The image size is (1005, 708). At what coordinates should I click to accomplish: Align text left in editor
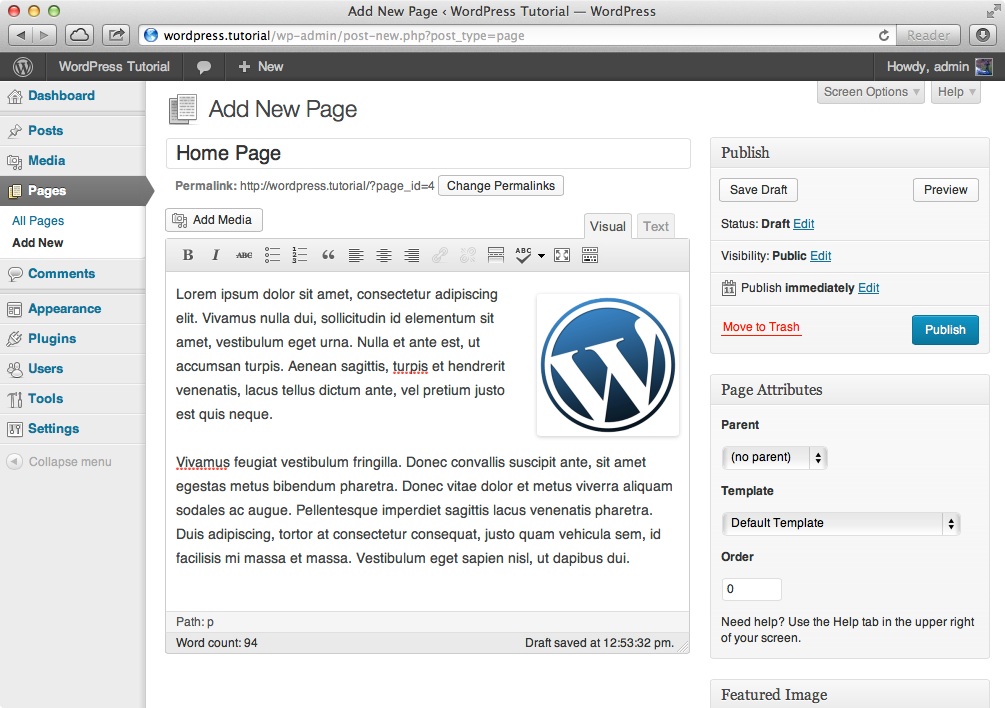tap(356, 255)
